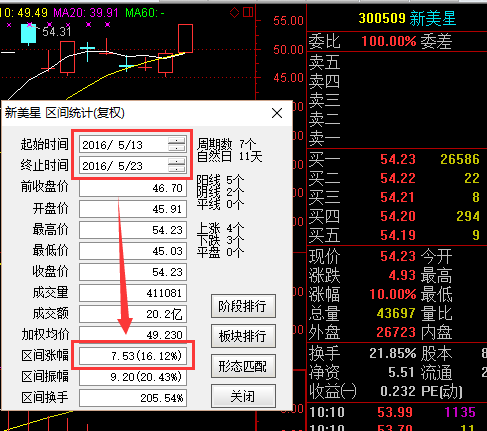Viewport: 487px width, 431px height.
Task: Select the 区间涨幅 value field
Action: pos(133,356)
